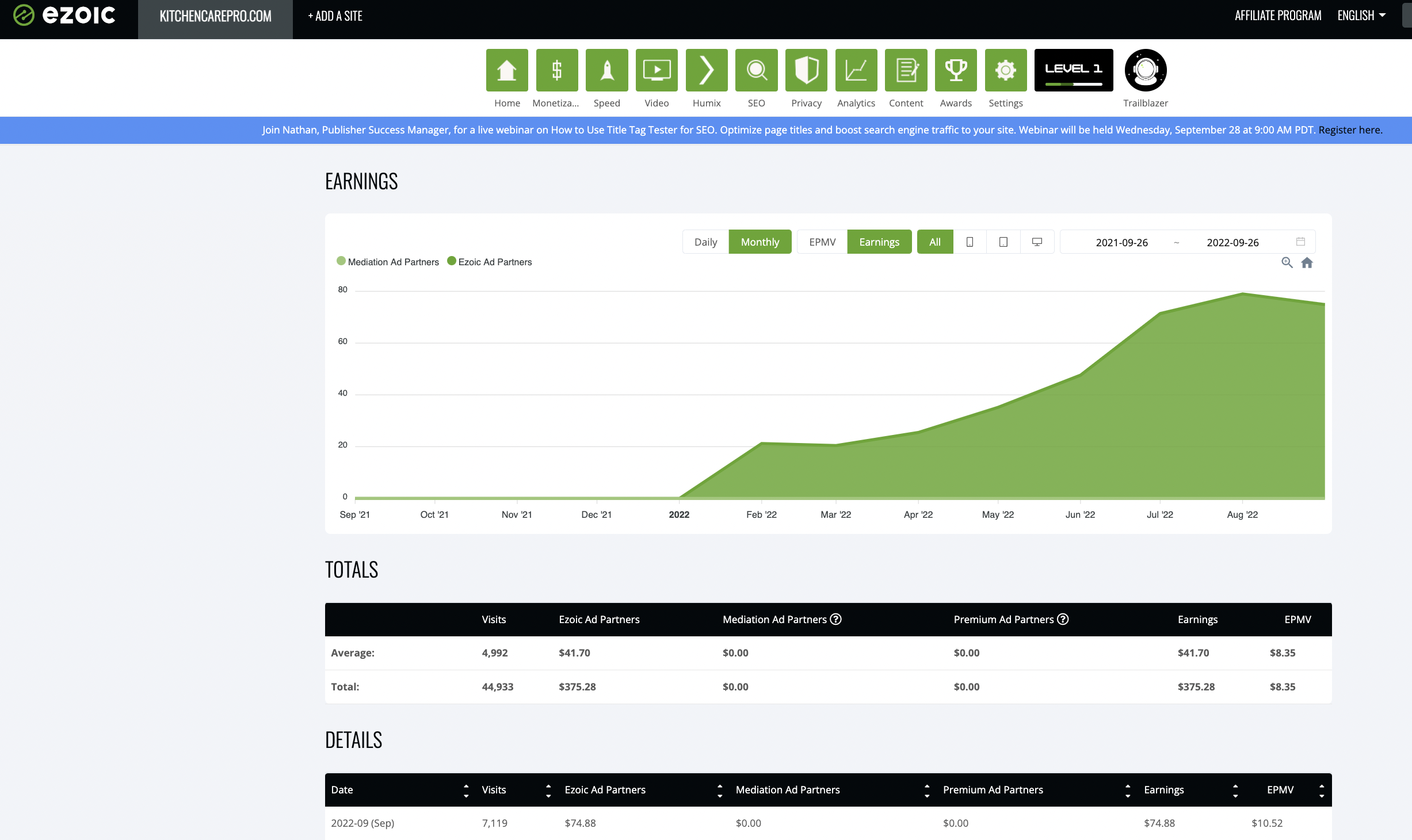Select All devices filter
The width and height of the screenshot is (1412, 840).
[x=935, y=242]
